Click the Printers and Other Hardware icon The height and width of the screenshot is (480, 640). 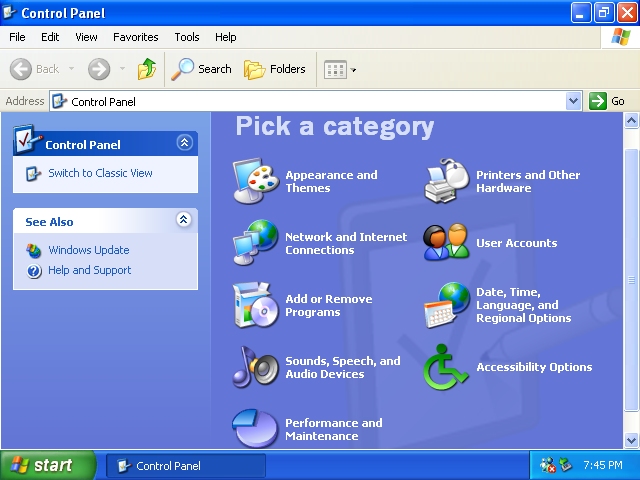pos(447,181)
